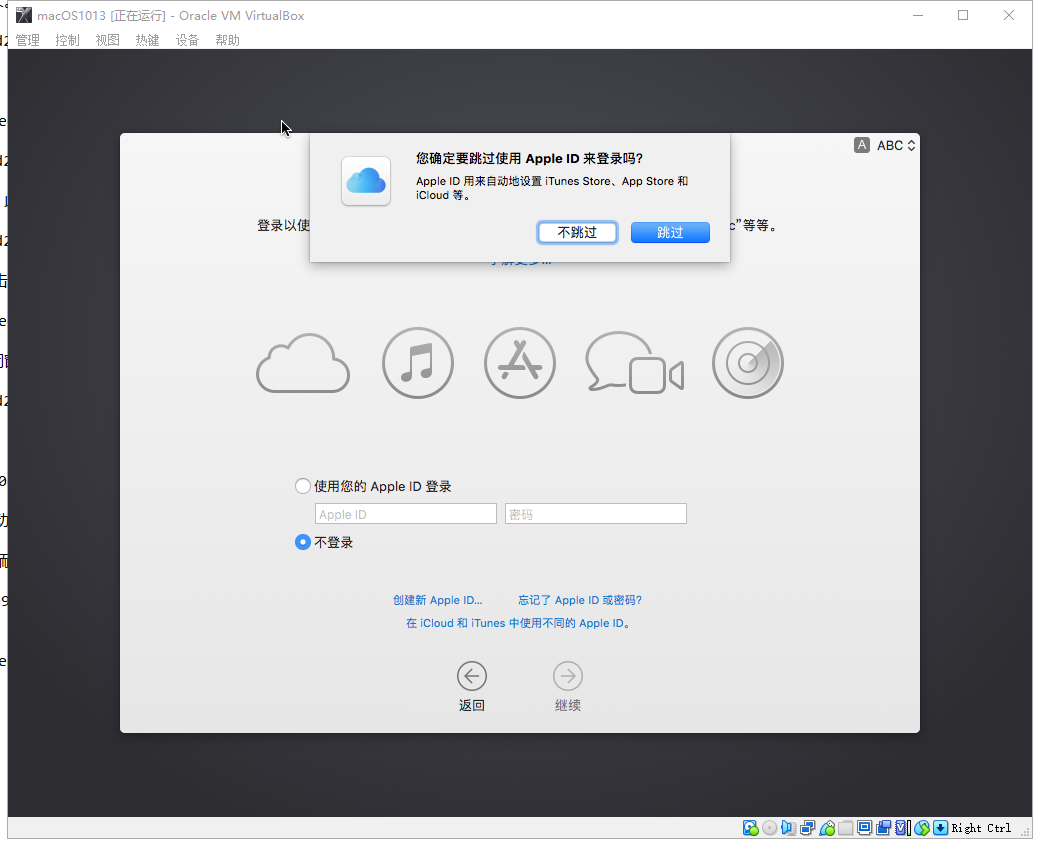This screenshot has height=846, width=1040.
Task: Click the 返回 label
Action: pos(472,705)
